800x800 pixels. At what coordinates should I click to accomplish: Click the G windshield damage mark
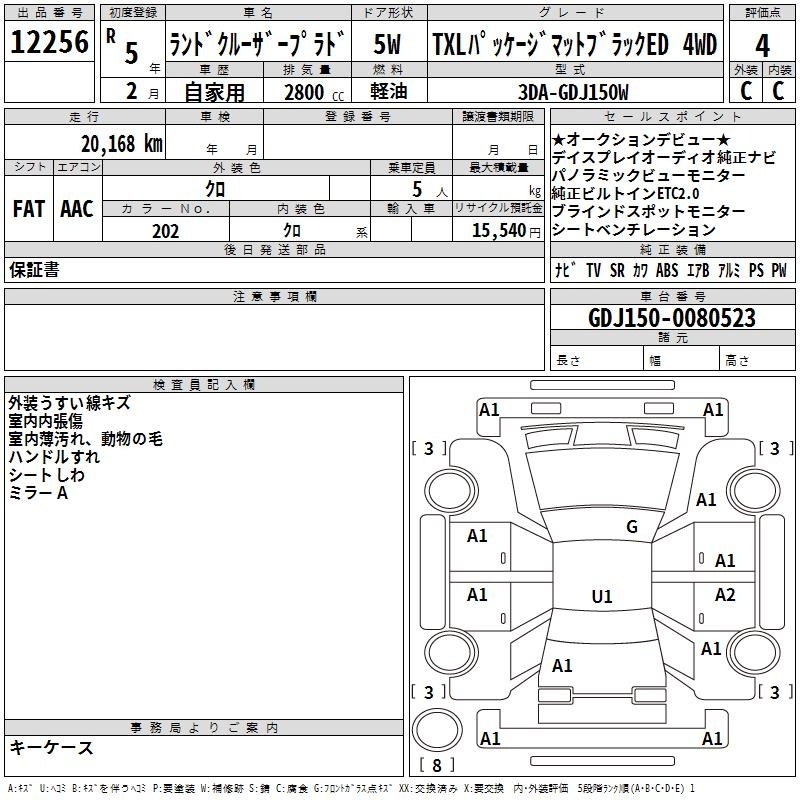[x=631, y=527]
